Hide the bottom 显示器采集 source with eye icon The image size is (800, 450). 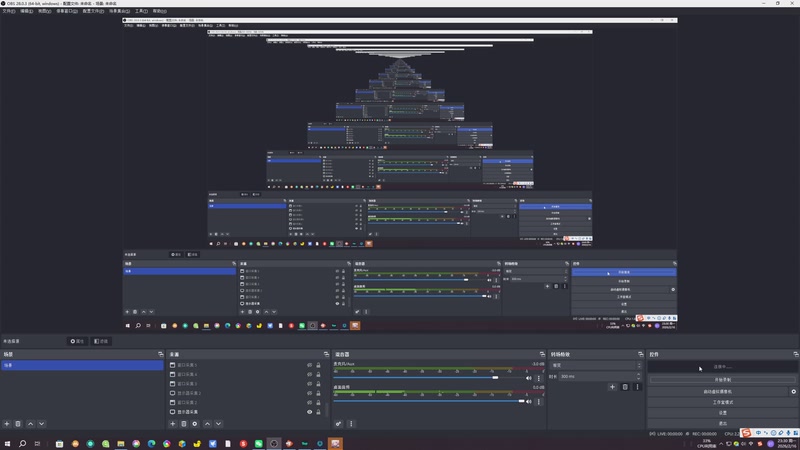309,412
